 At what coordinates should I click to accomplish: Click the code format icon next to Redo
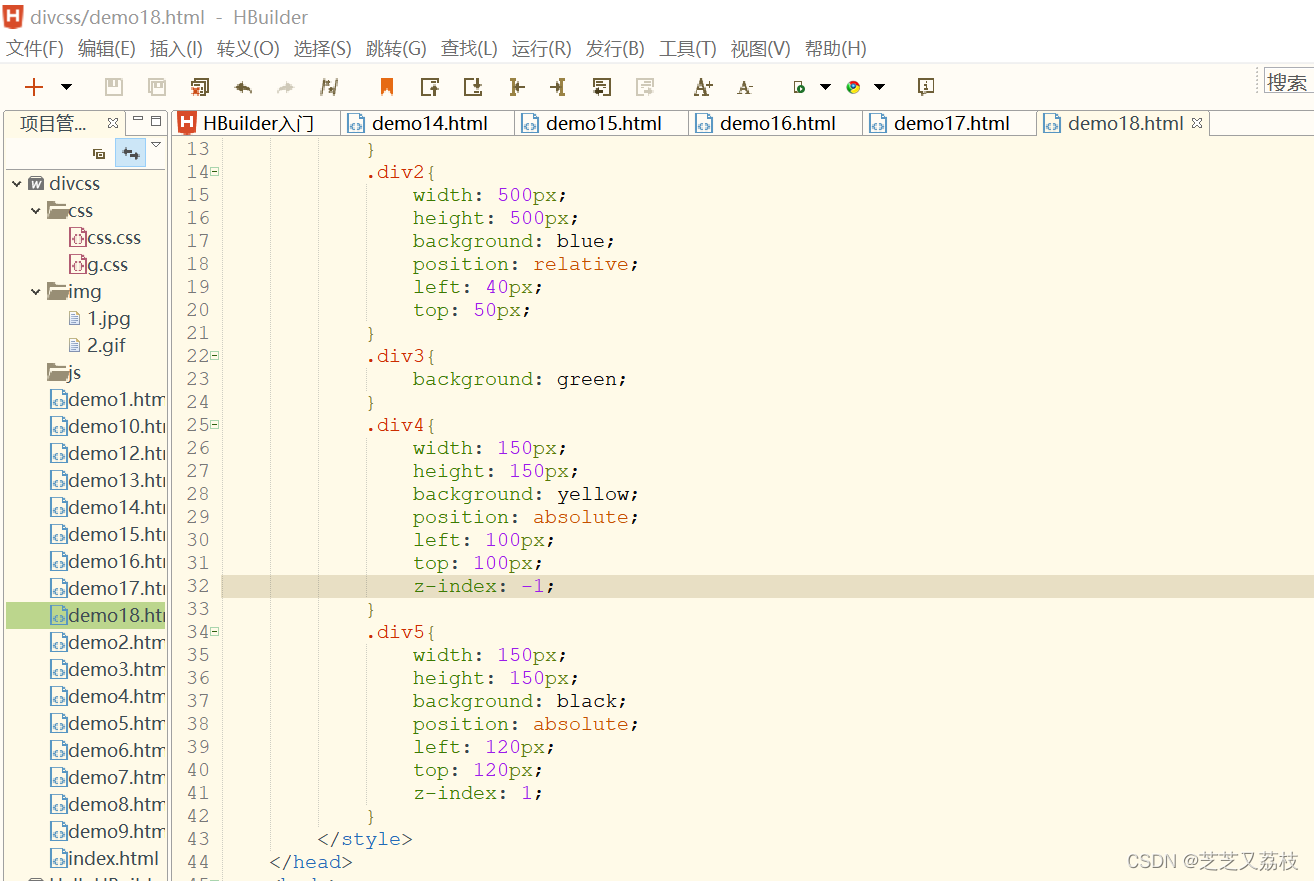pyautogui.click(x=329, y=87)
